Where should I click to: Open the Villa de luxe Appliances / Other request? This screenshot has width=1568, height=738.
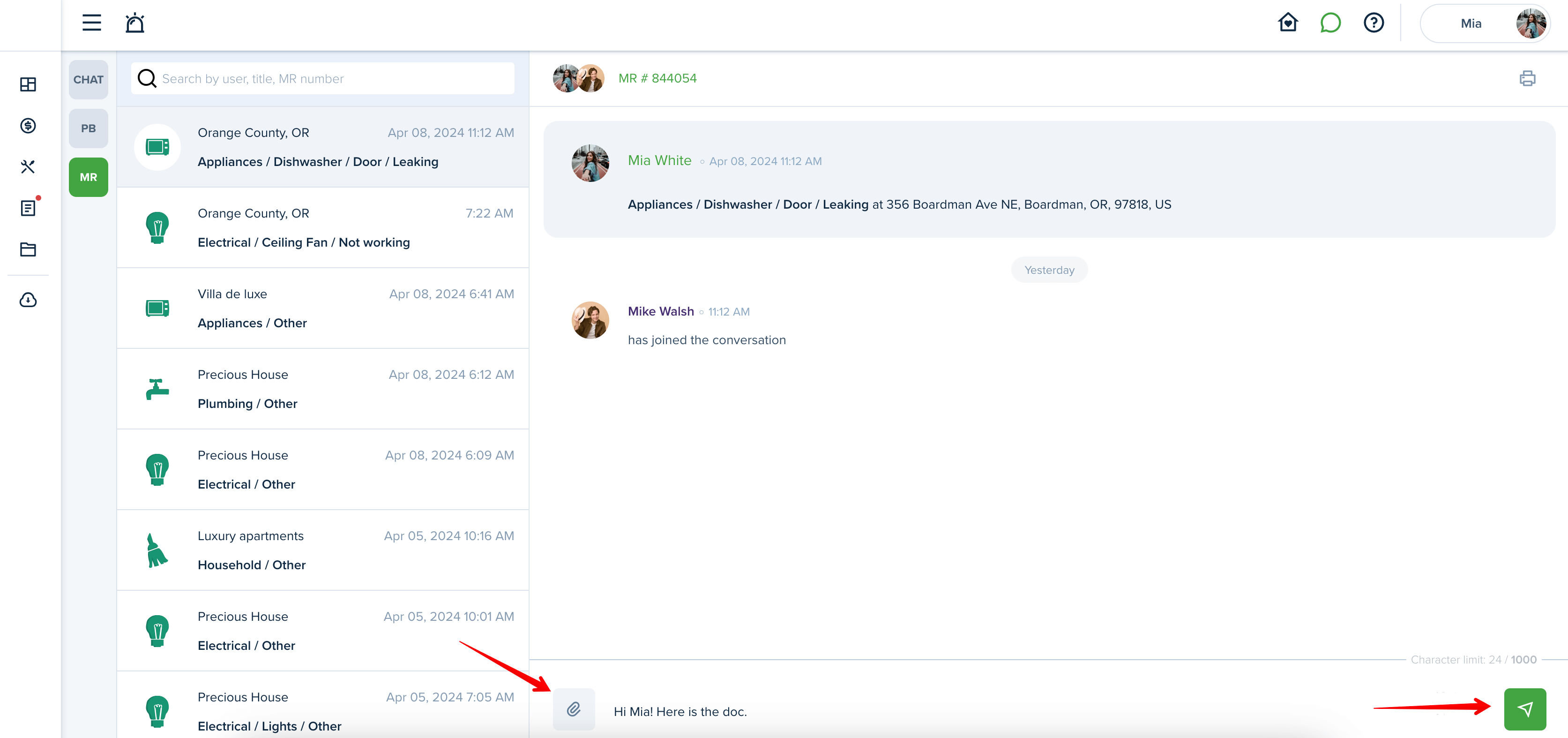tap(323, 308)
